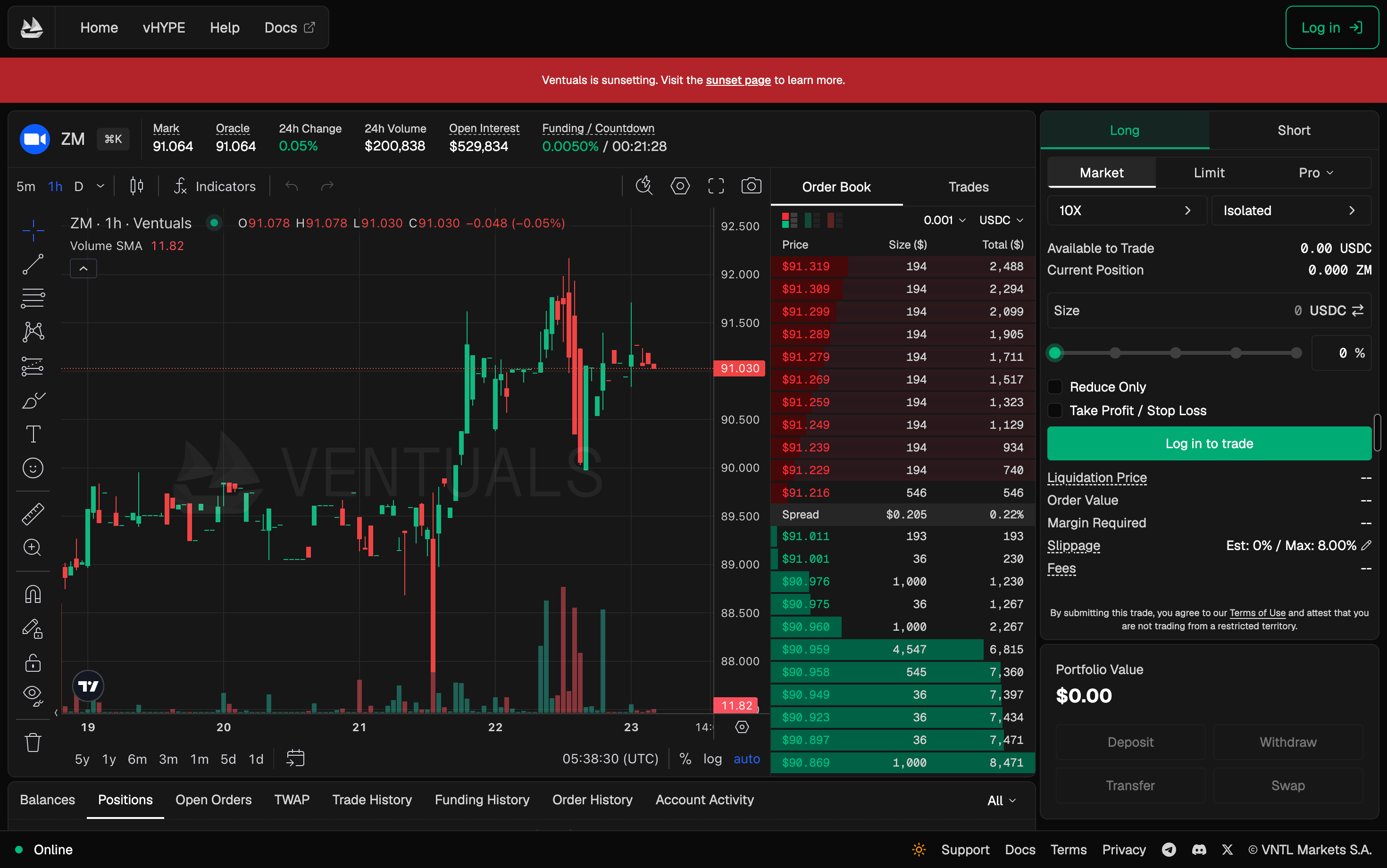Click the Indicators button

215,186
